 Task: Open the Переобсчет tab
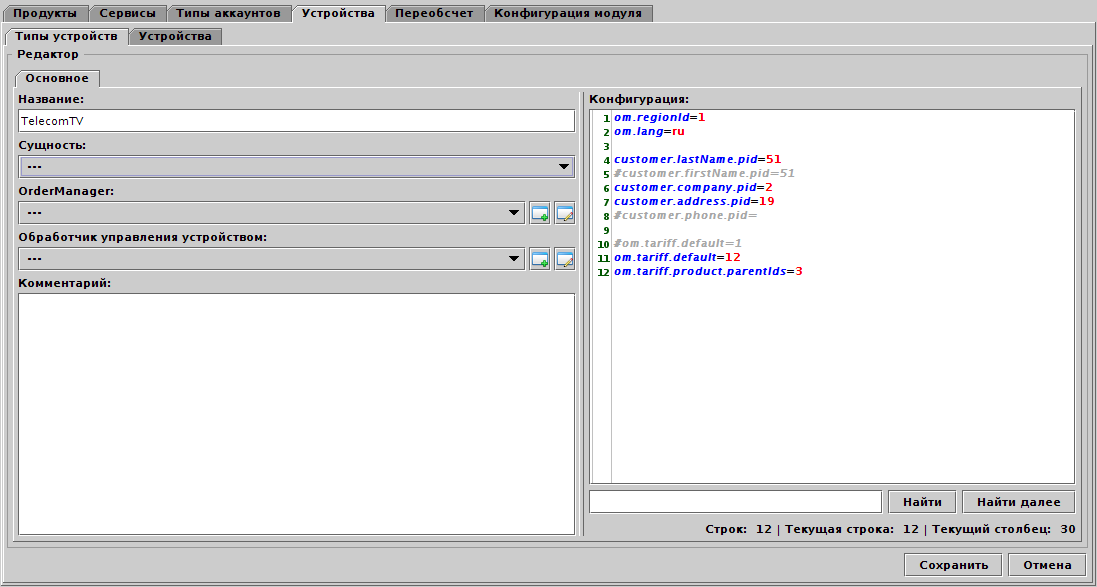pos(433,14)
